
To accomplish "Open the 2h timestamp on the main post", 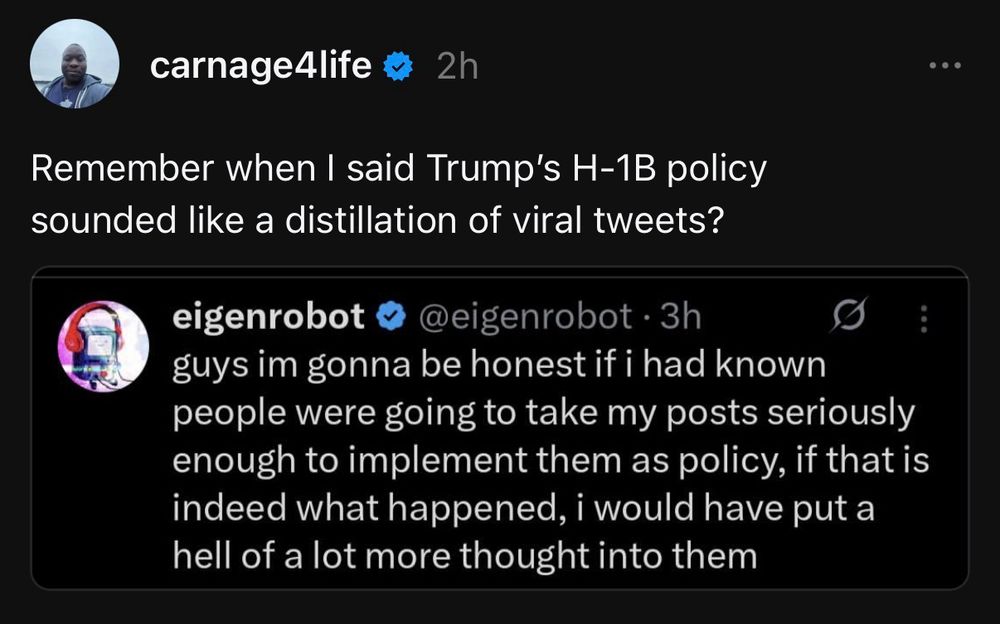I will click(456, 65).
